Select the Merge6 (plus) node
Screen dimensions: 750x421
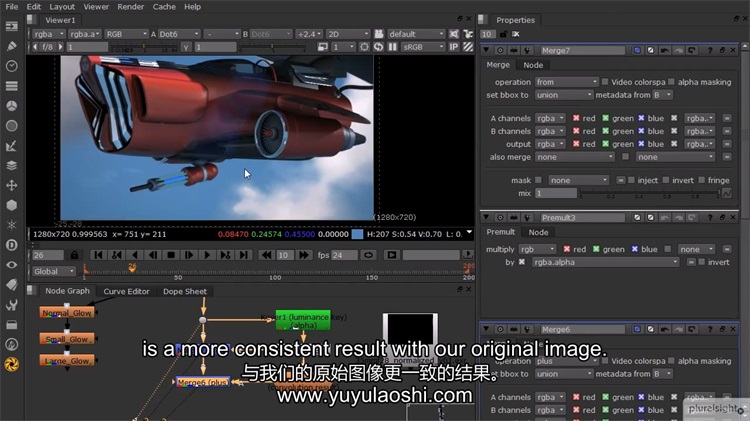coord(202,382)
